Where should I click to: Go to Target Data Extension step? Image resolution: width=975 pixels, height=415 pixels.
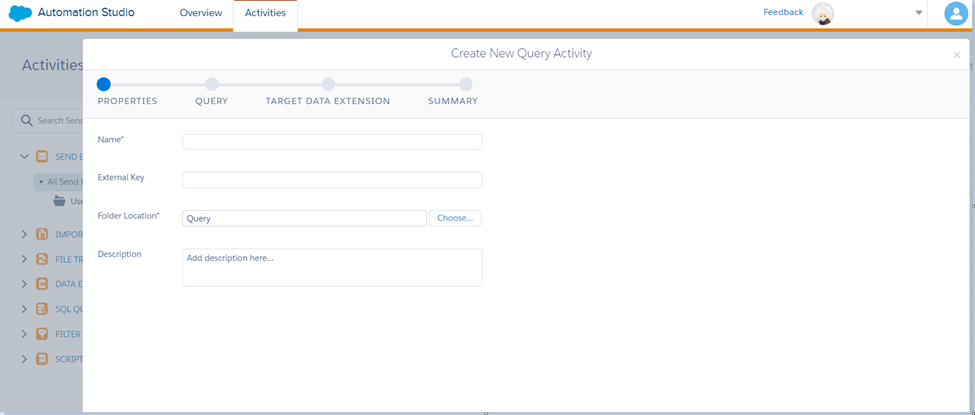328,85
